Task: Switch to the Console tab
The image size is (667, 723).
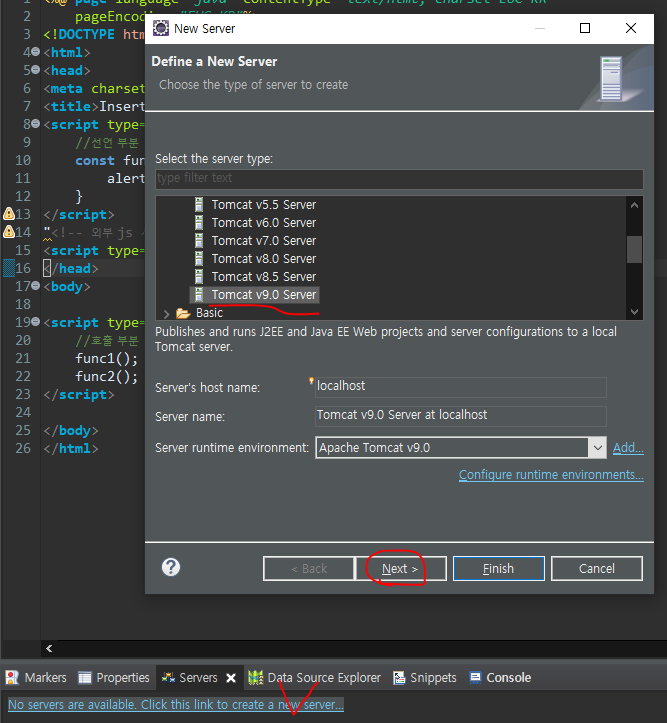Action: 500,677
